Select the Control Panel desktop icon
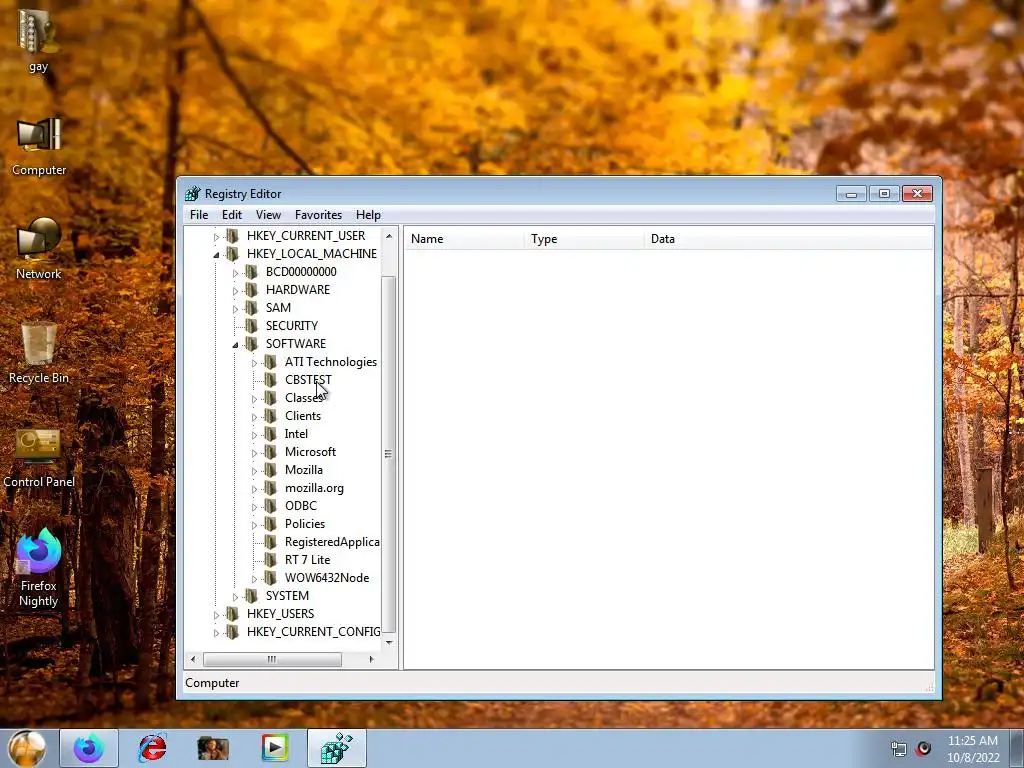Image resolution: width=1024 pixels, height=768 pixels. [39, 458]
